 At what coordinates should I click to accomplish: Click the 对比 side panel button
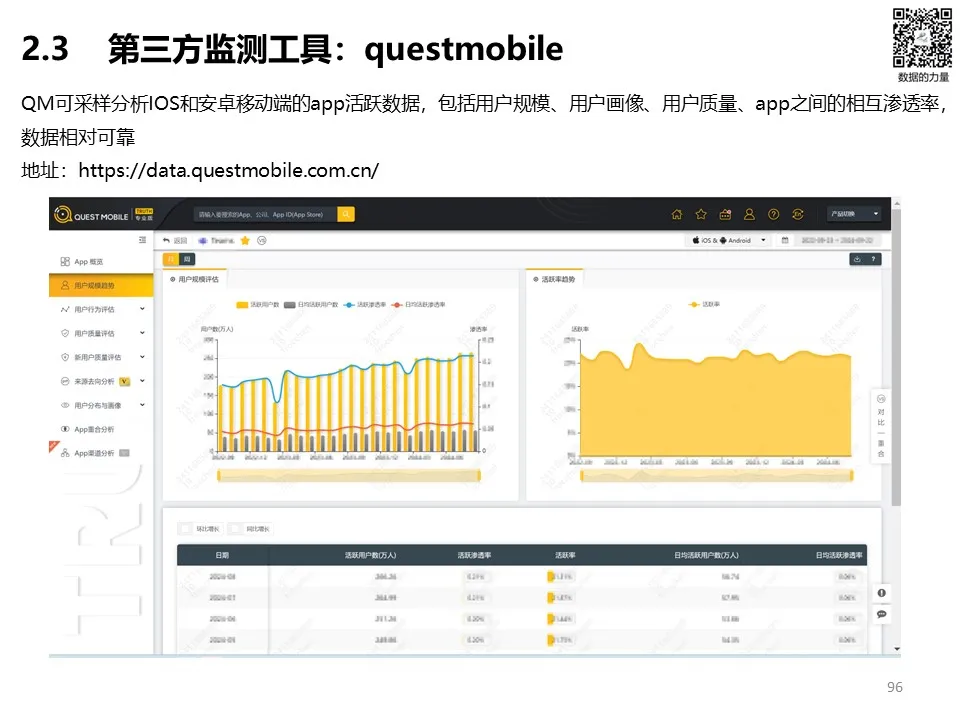[881, 411]
